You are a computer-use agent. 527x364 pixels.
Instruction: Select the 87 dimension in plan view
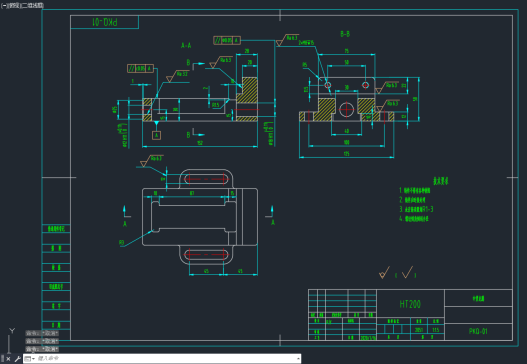pos(192,193)
